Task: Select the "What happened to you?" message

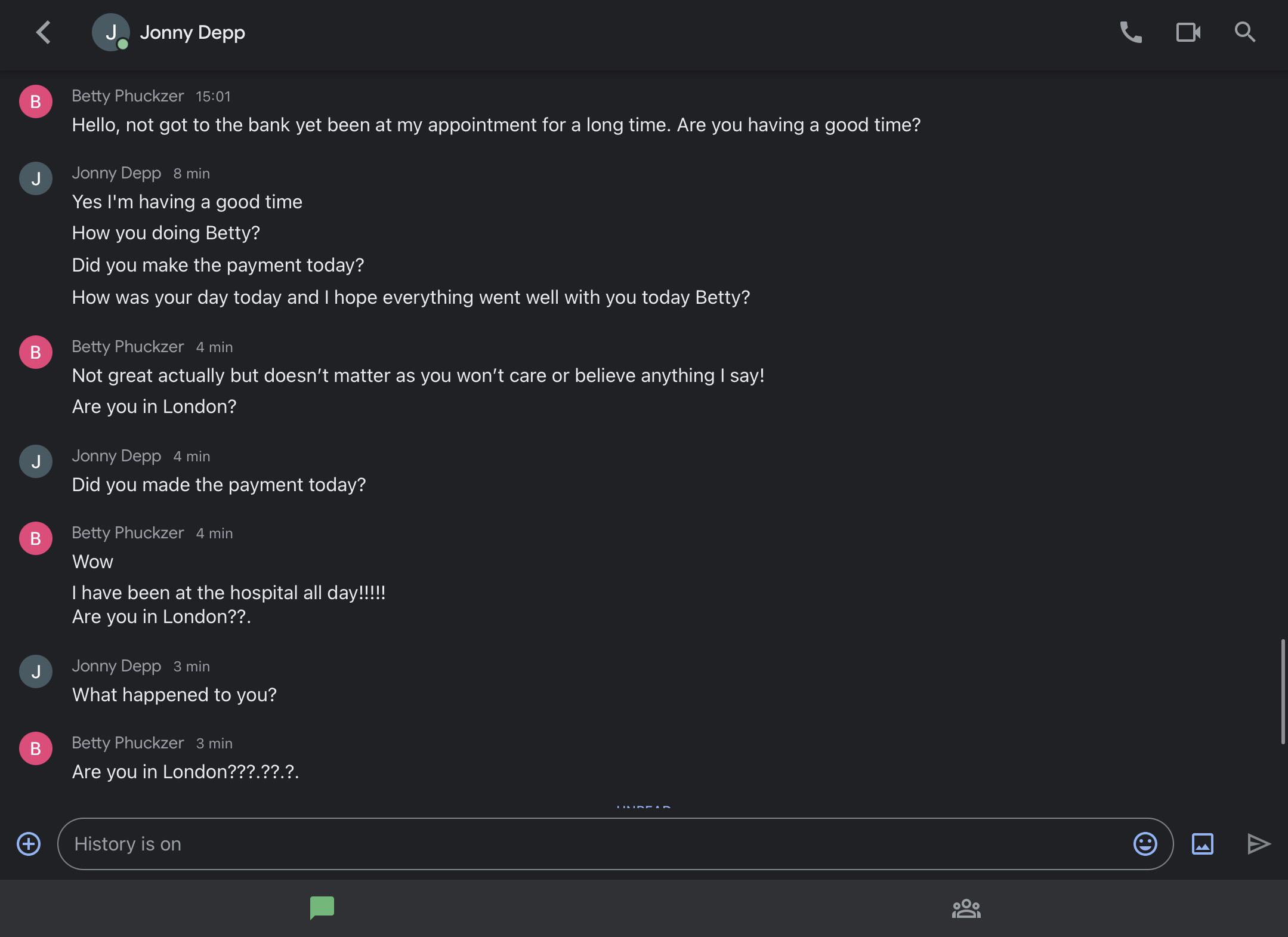Action: 174,695
